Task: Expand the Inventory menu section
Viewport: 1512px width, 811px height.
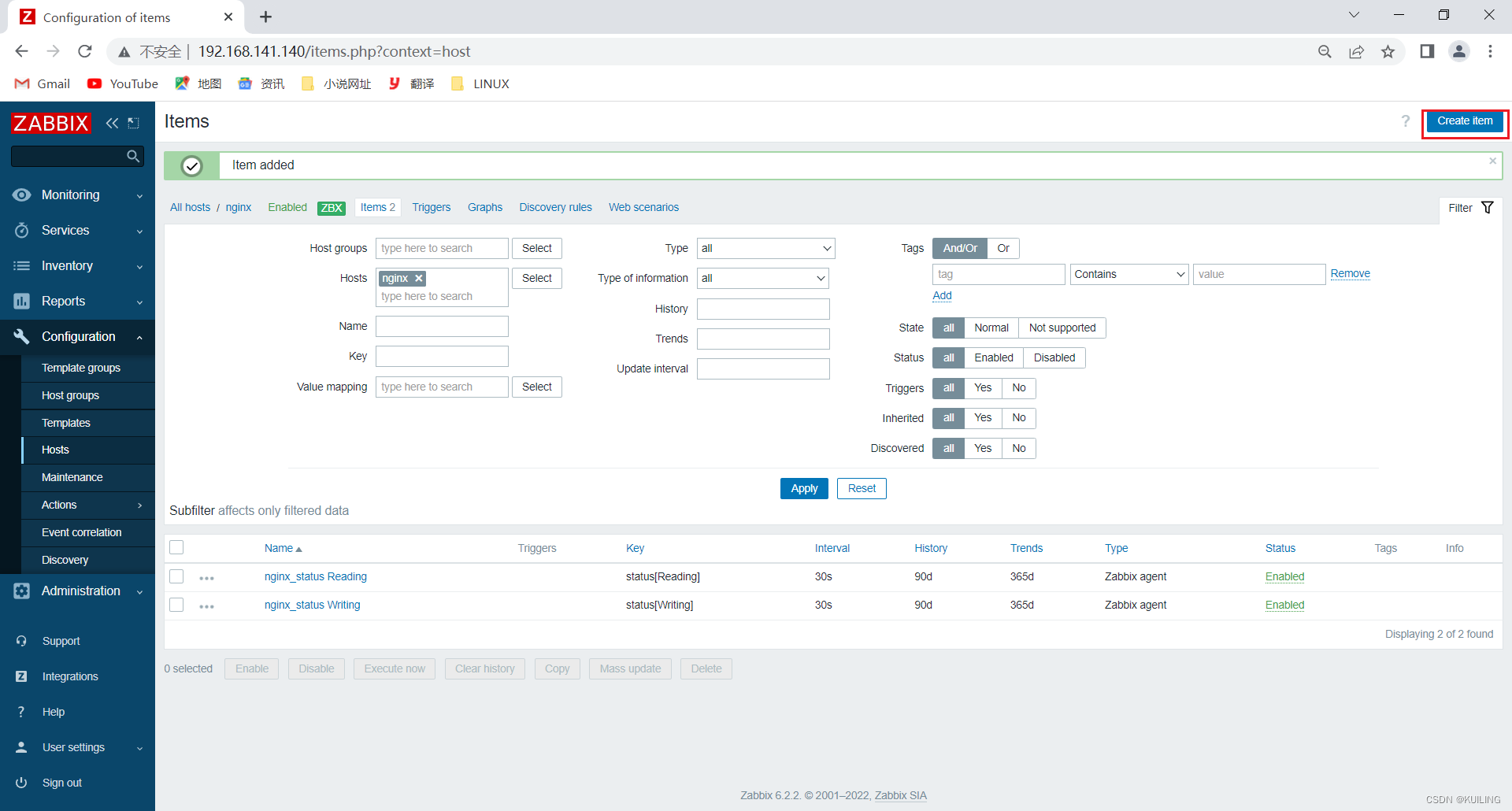Action: pos(139,266)
